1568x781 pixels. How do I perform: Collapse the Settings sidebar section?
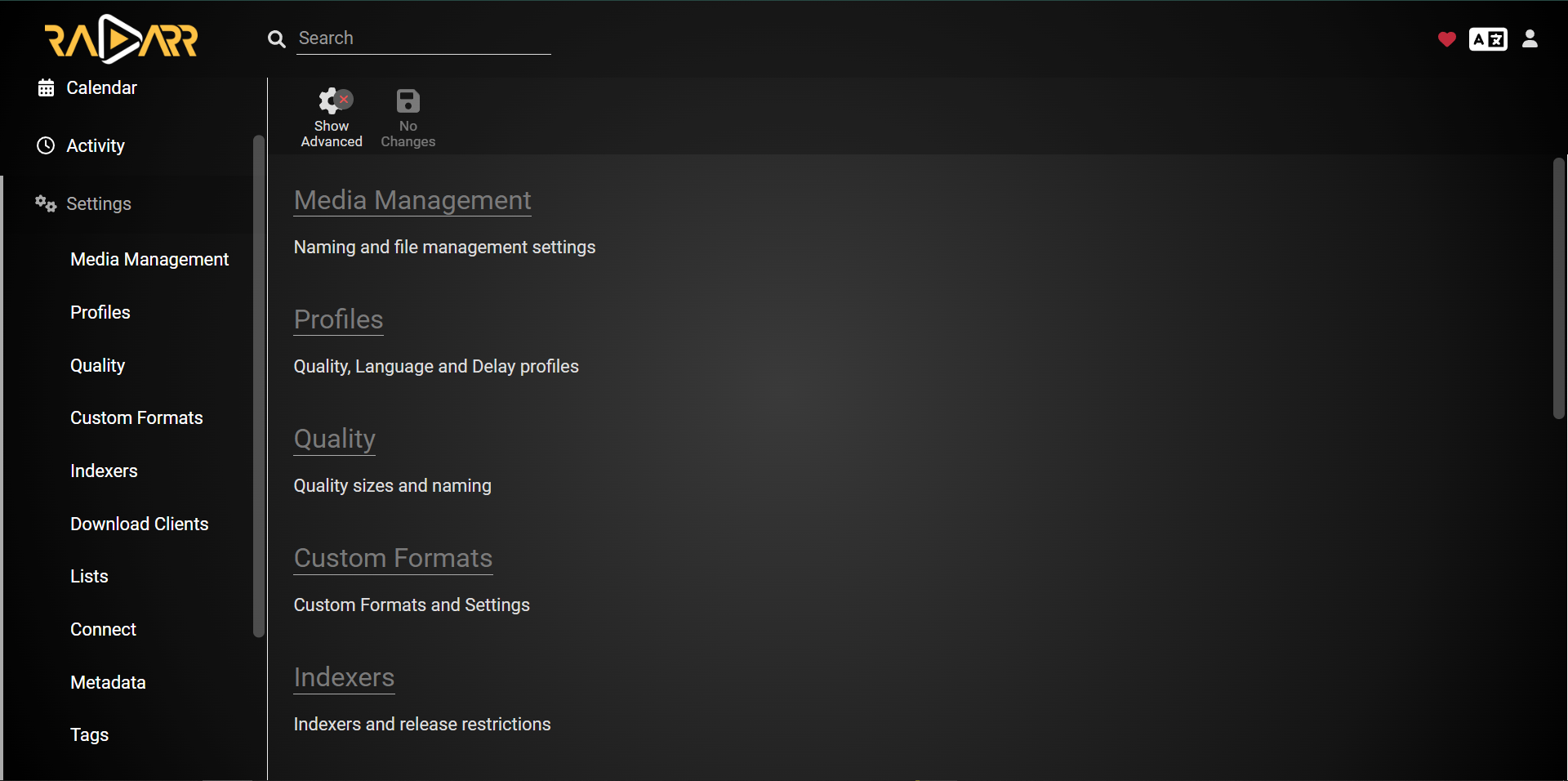coord(98,203)
